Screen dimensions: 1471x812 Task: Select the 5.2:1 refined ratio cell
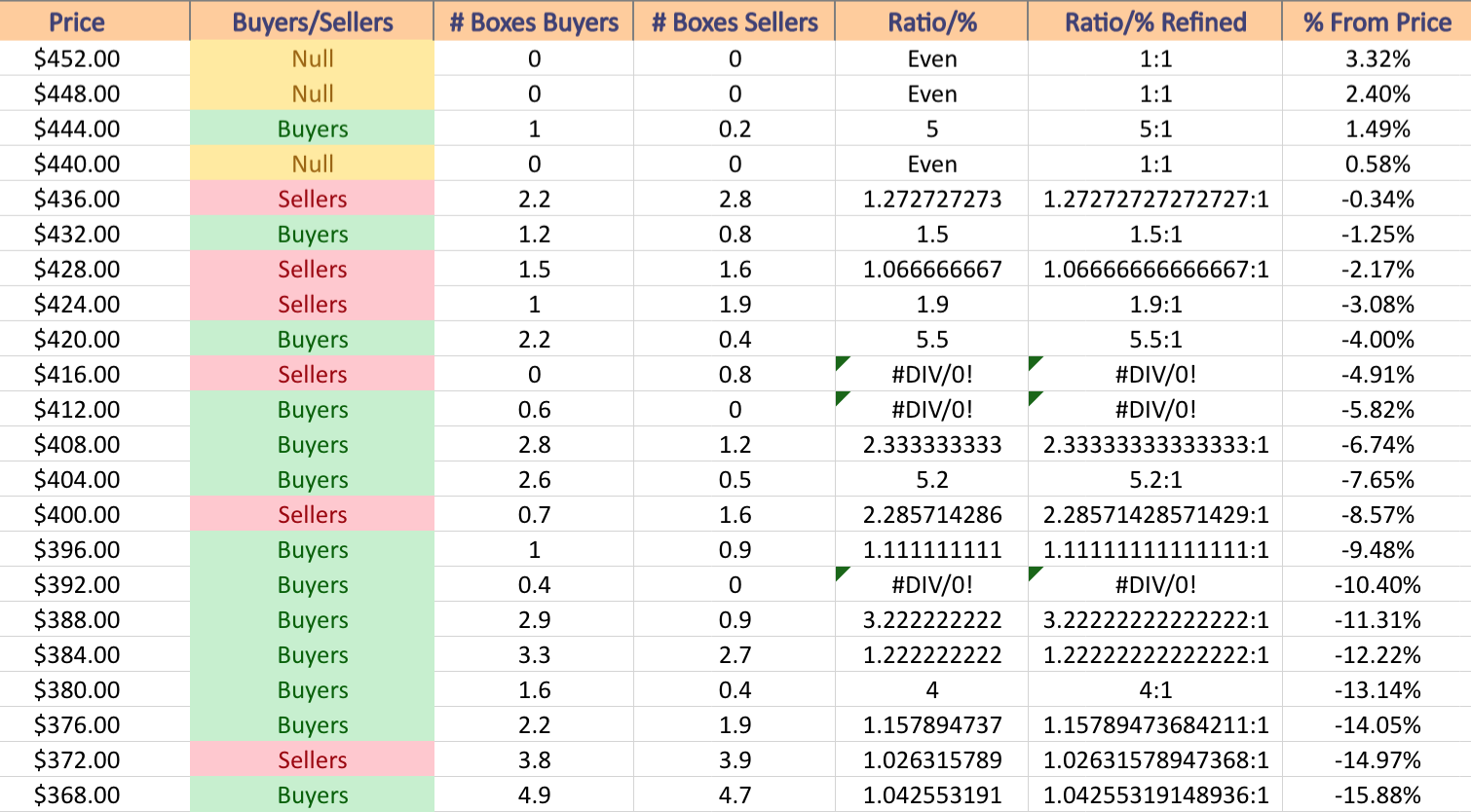tap(1155, 479)
